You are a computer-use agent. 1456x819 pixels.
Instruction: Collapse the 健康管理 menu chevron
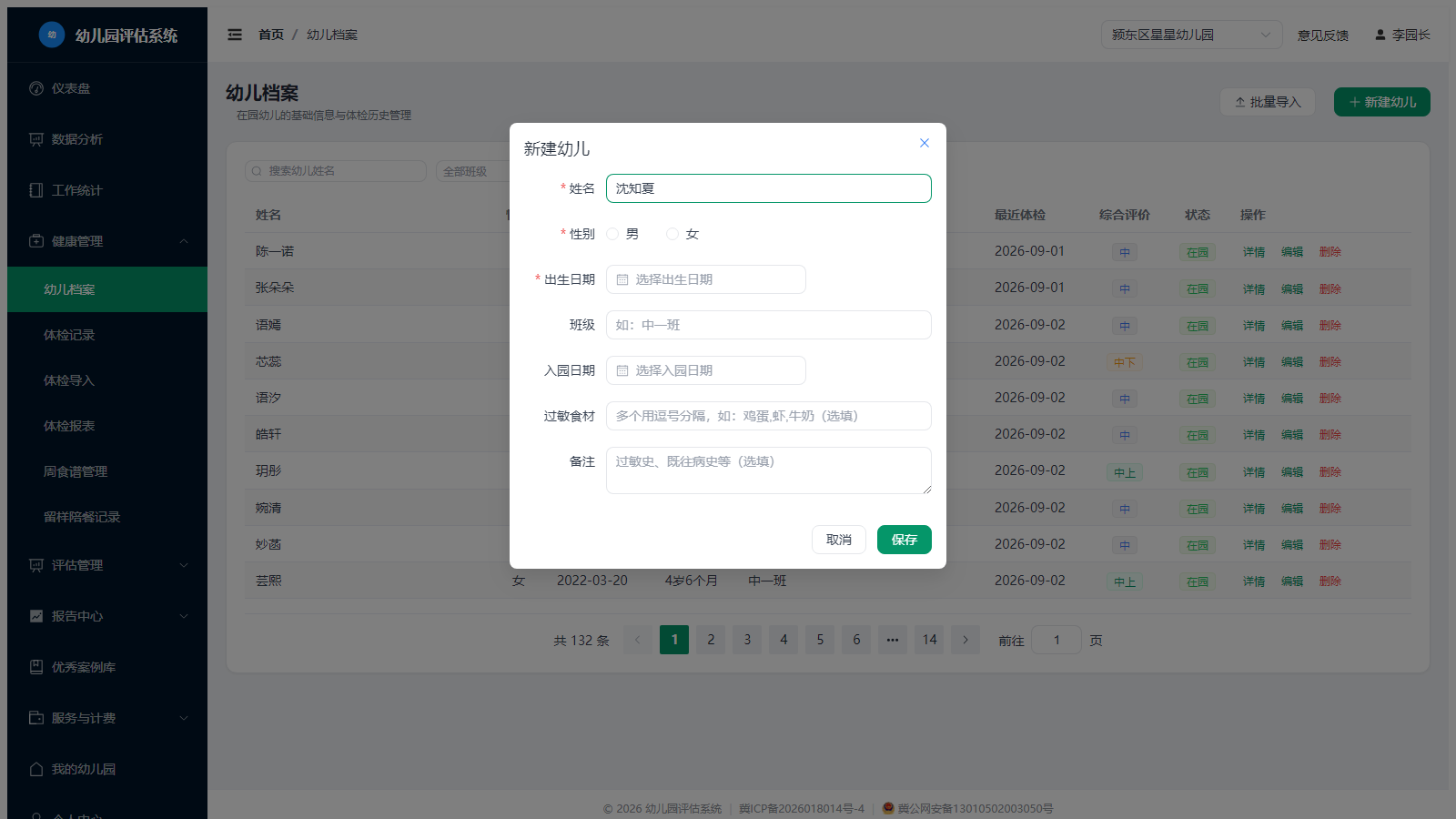click(184, 241)
